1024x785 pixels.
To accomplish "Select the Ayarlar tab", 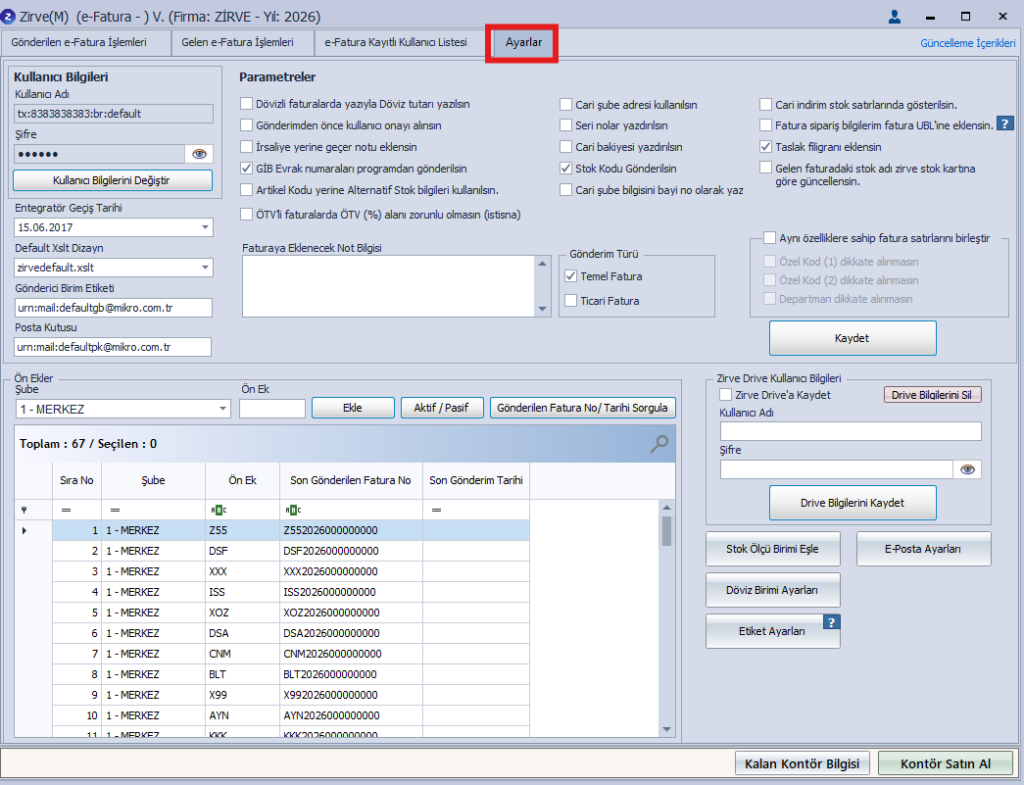I will click(x=523, y=42).
